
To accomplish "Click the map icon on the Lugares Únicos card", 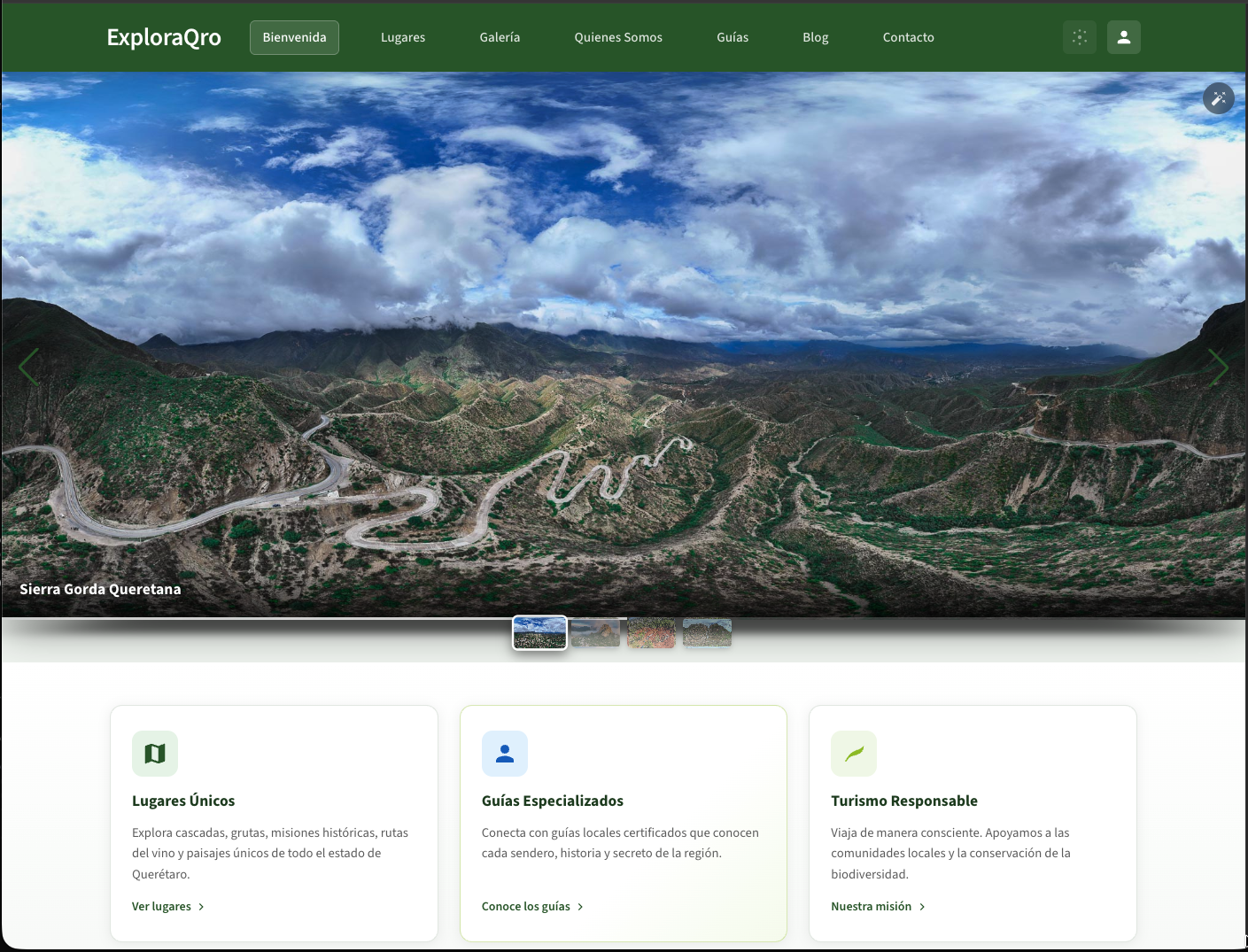I will pyautogui.click(x=155, y=753).
